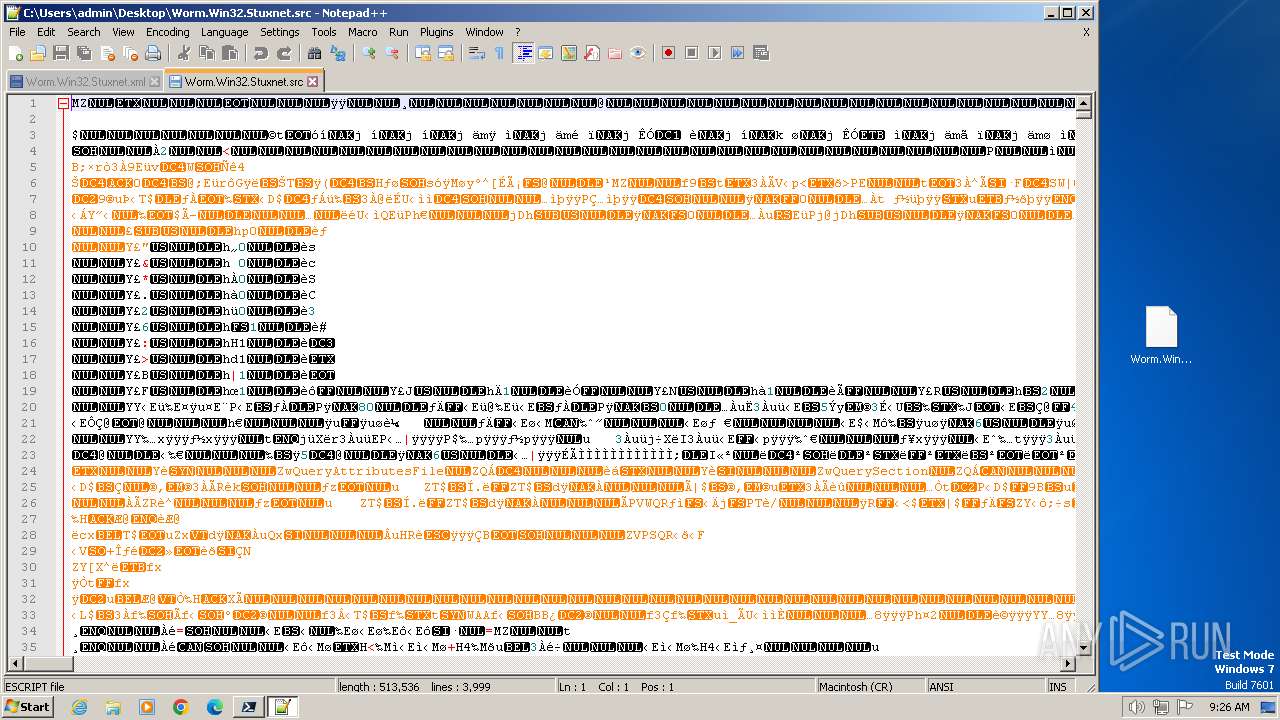Open Folder as Workspace icon
1280x720 pixels.
coord(615,53)
